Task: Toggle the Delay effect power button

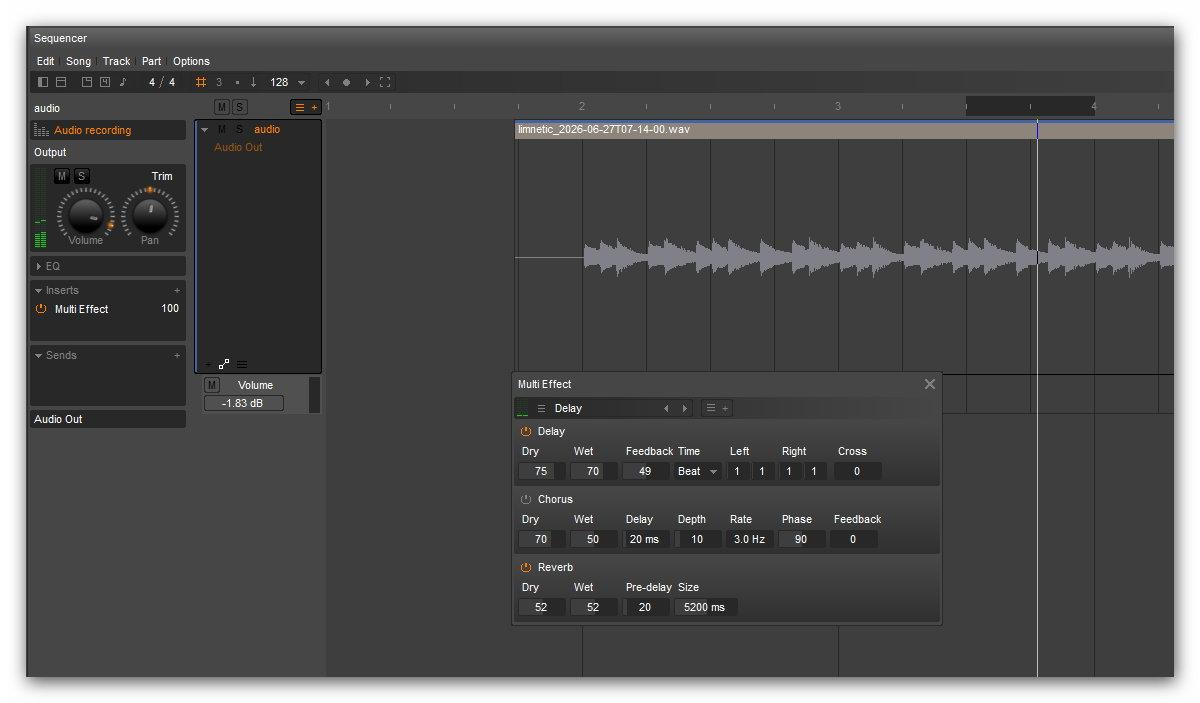Action: coord(526,431)
